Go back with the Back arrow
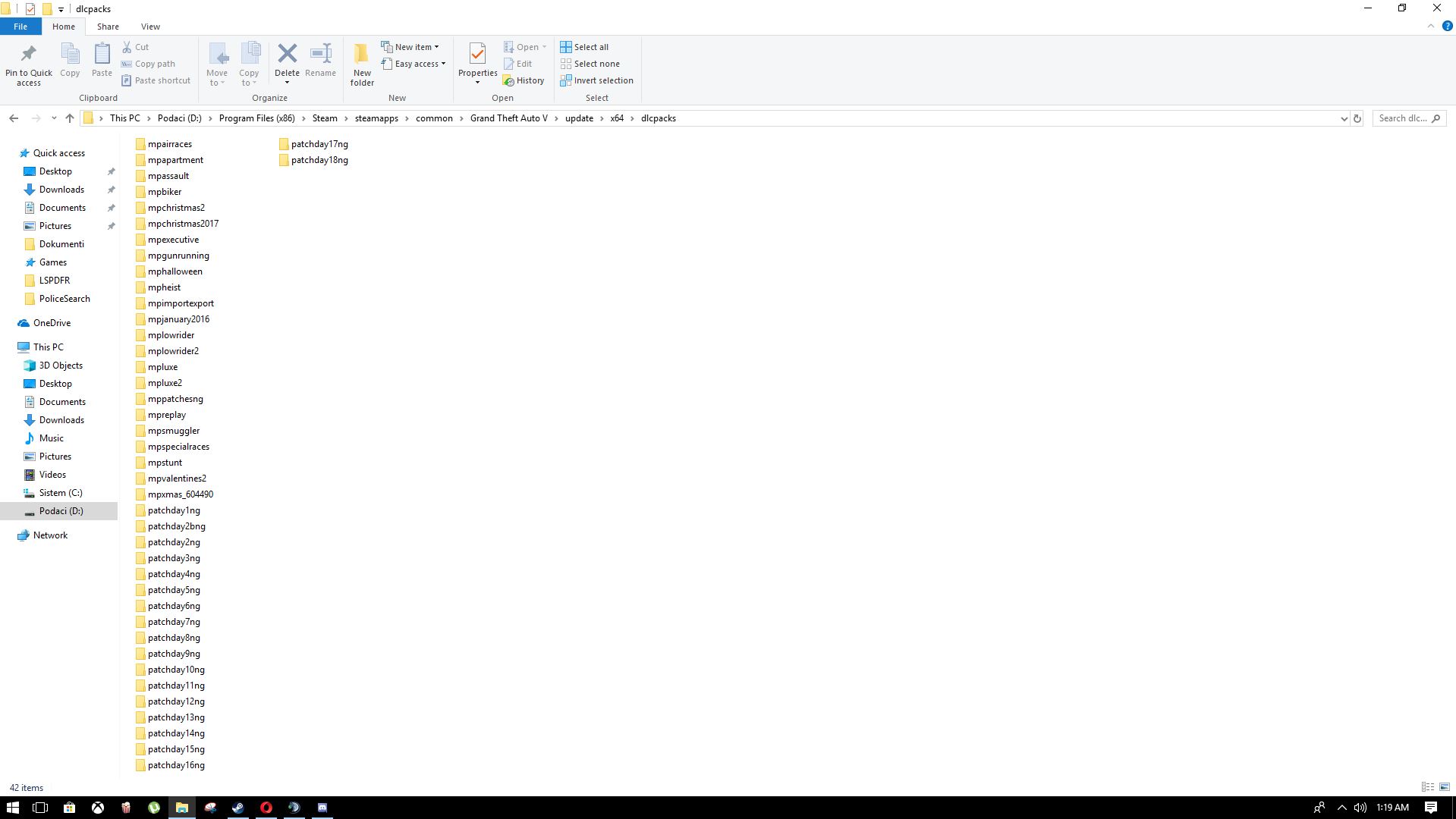Screen dimensions: 1456x819 (x=14, y=118)
